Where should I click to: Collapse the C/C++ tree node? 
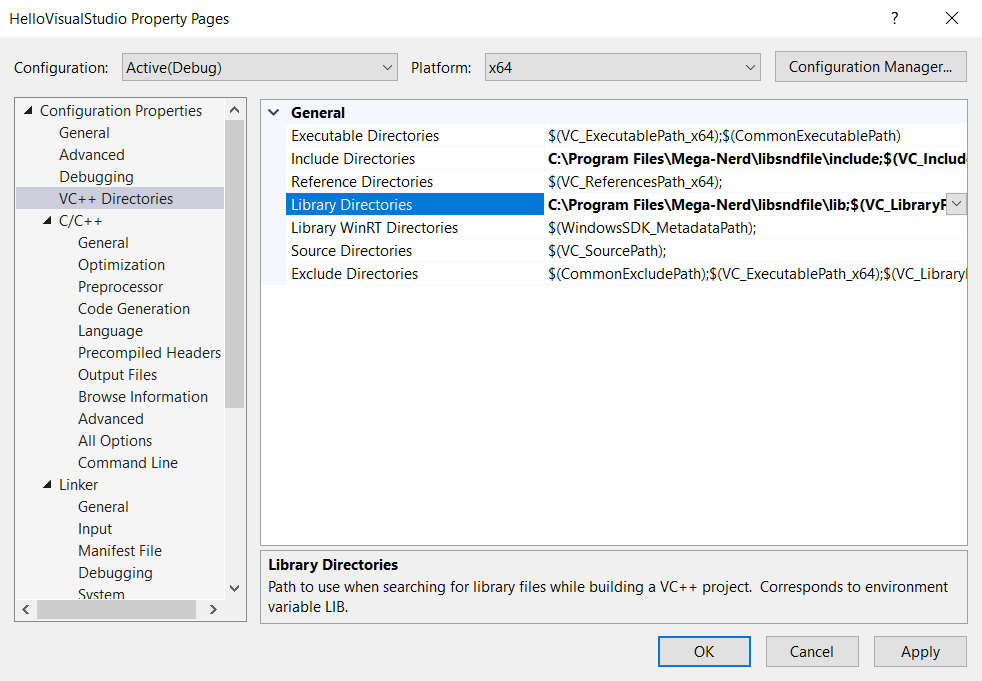pos(47,221)
